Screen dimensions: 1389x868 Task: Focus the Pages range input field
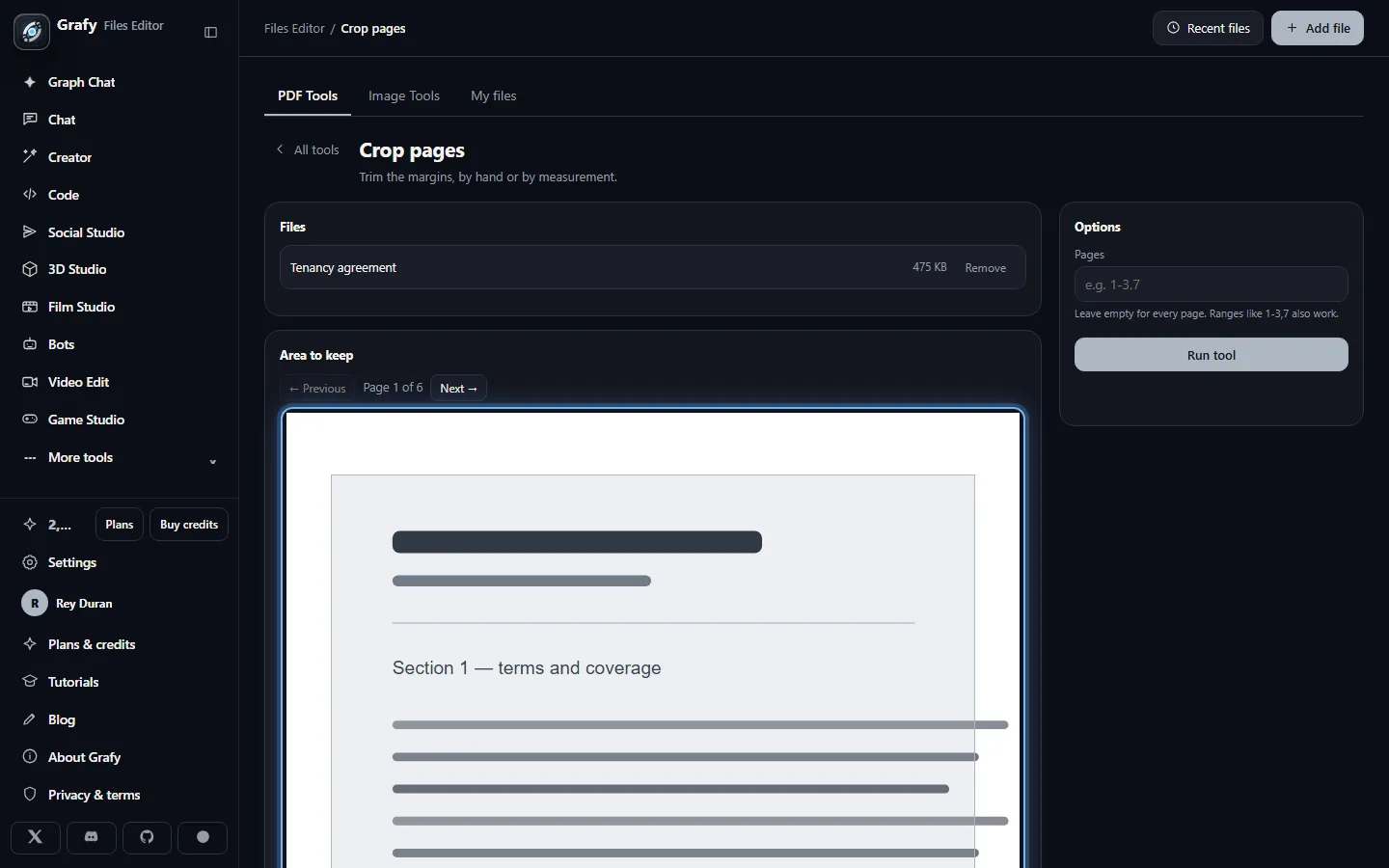(x=1212, y=285)
